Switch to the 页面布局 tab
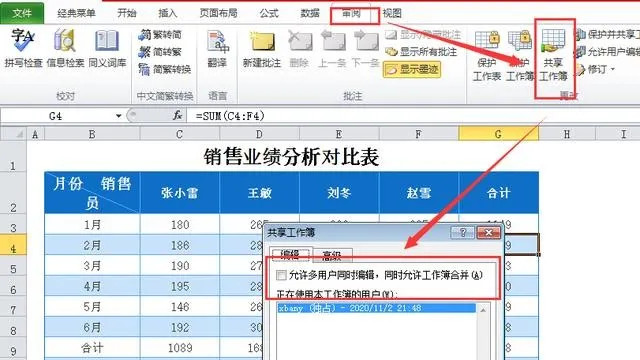This screenshot has height=360, width=640. coord(218,13)
